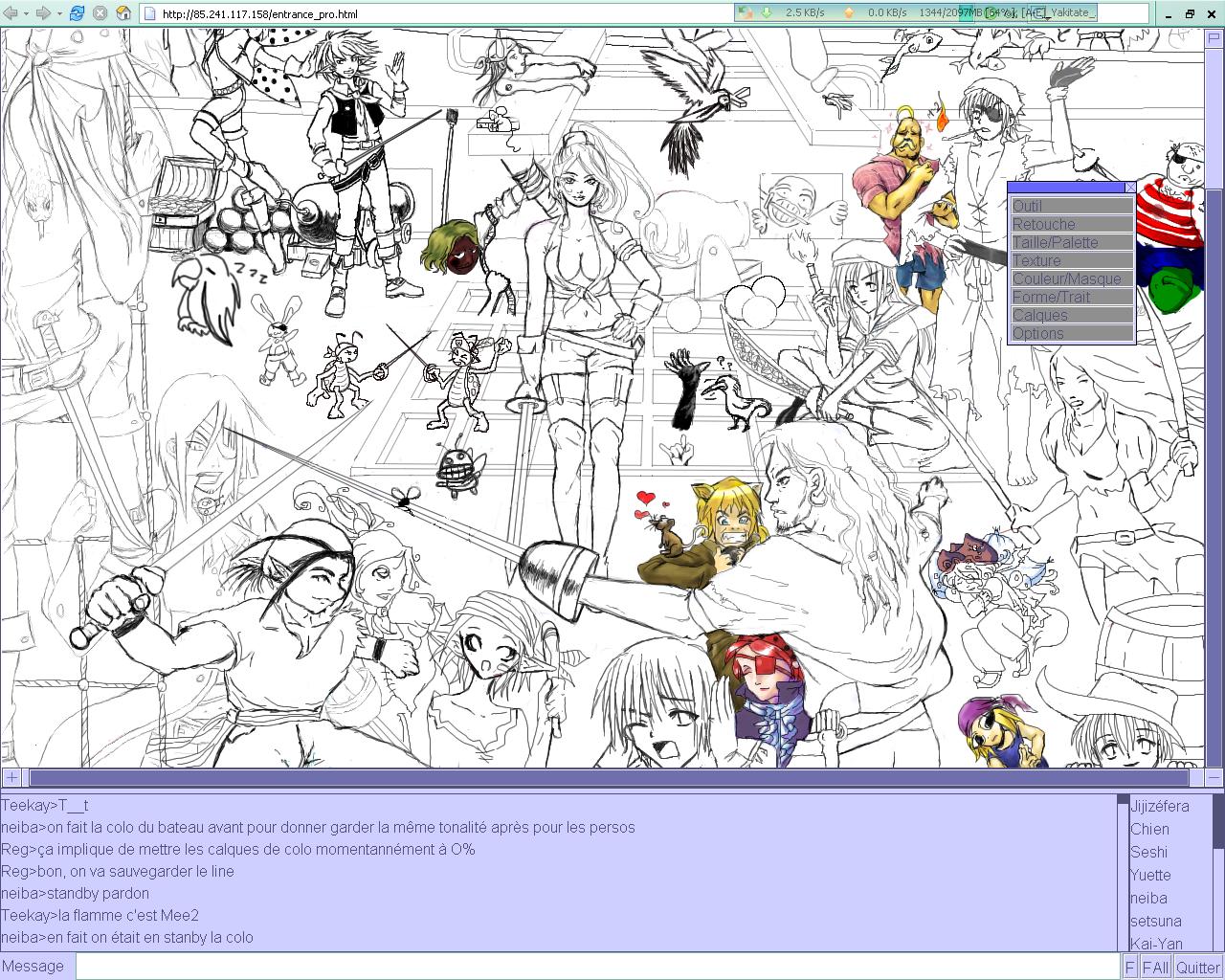This screenshot has height=980, width=1225.
Task: Click chat line "Reg>bon, on va sauvegarder le line"
Action: pyautogui.click(x=118, y=872)
